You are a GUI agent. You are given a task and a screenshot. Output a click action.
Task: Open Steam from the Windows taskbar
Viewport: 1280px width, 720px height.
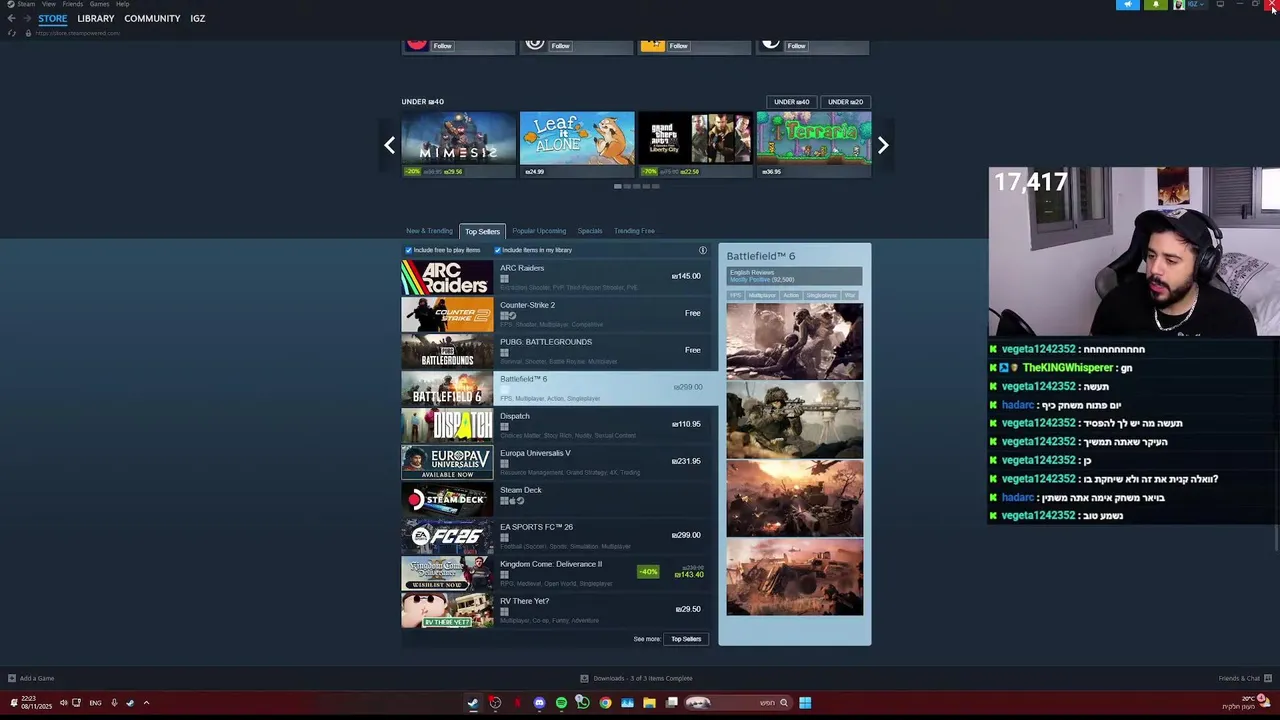473,703
